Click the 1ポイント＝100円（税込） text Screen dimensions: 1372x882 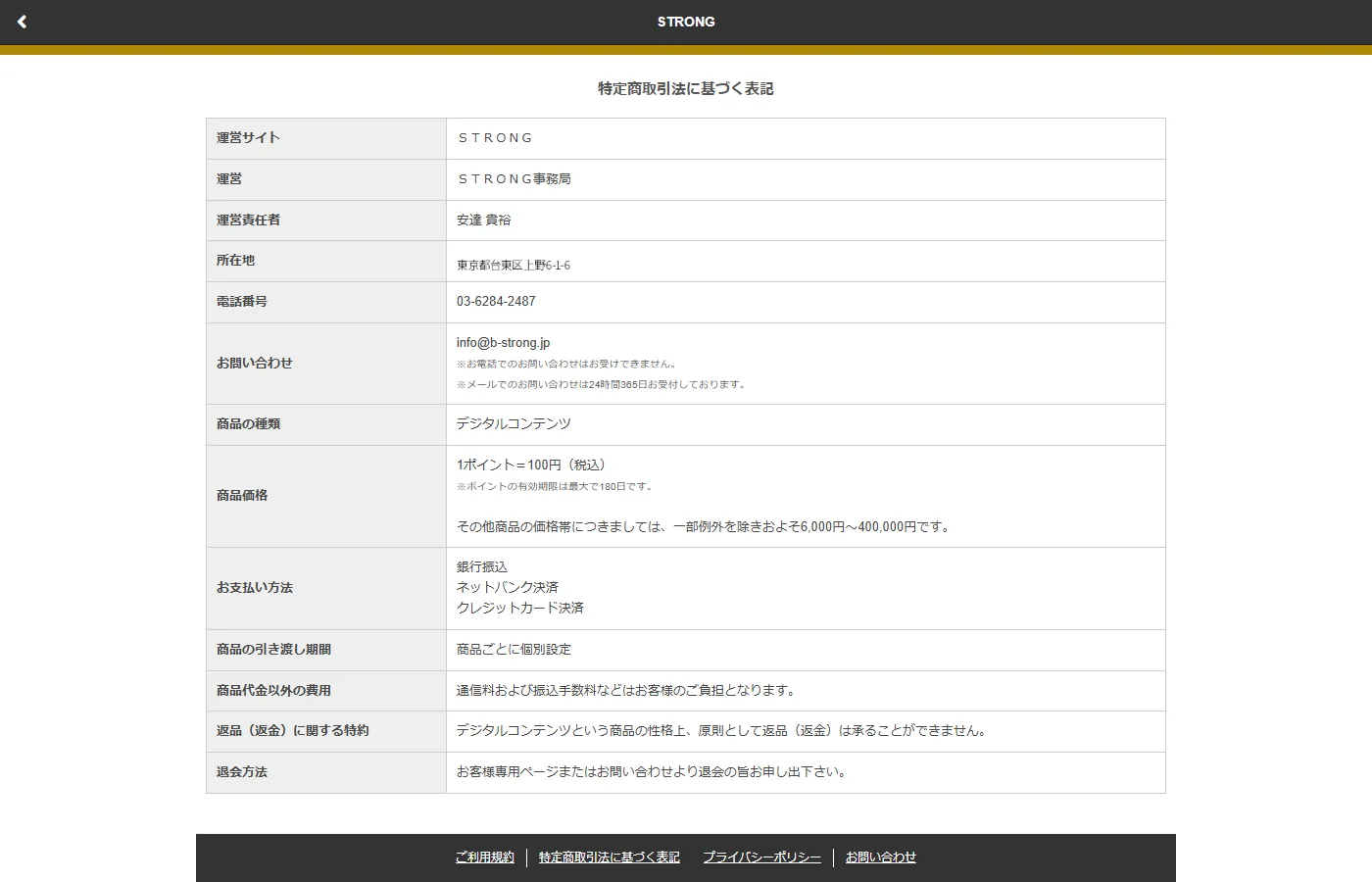coord(531,465)
